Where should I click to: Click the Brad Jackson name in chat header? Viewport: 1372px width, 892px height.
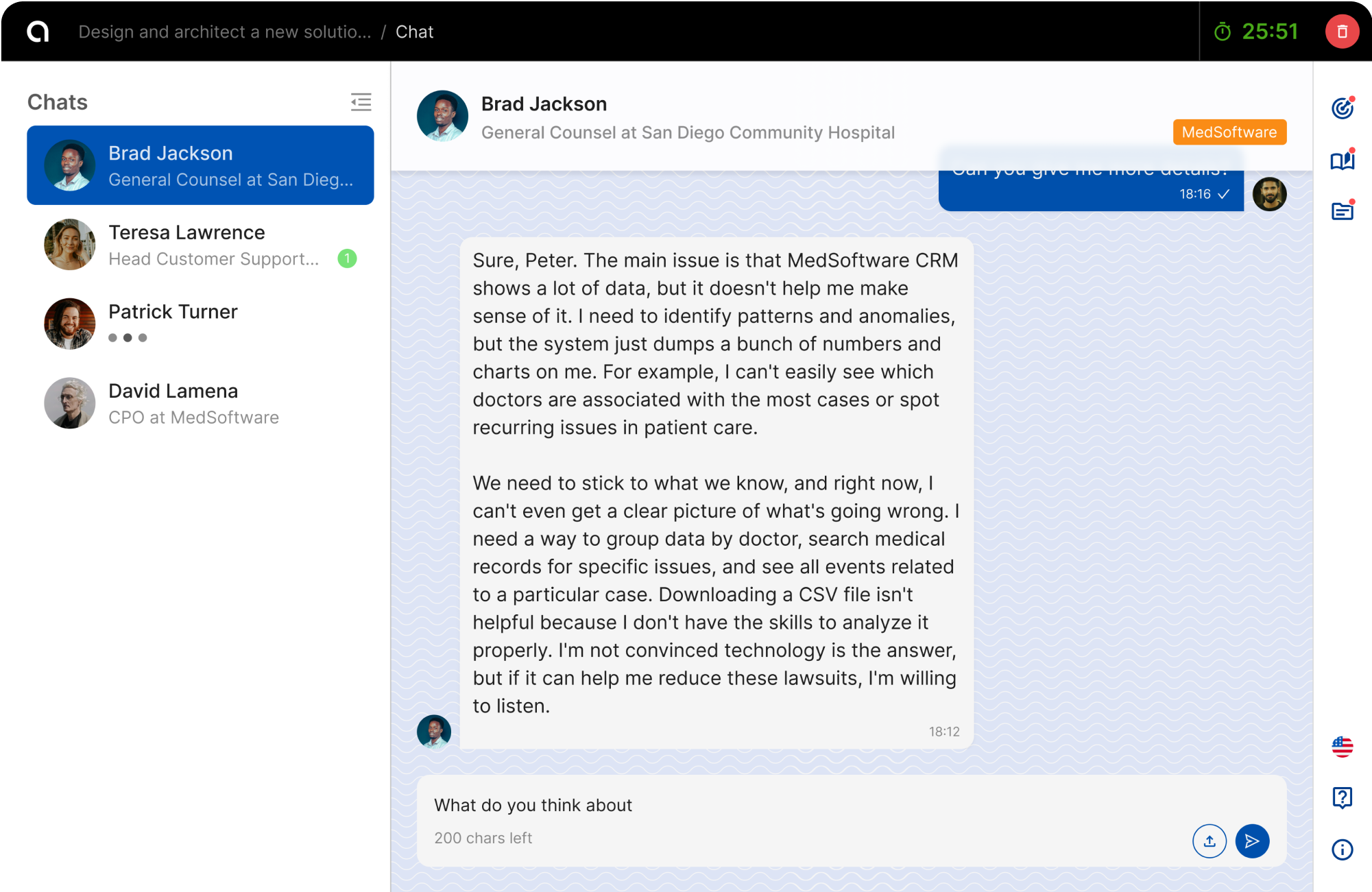pos(544,104)
